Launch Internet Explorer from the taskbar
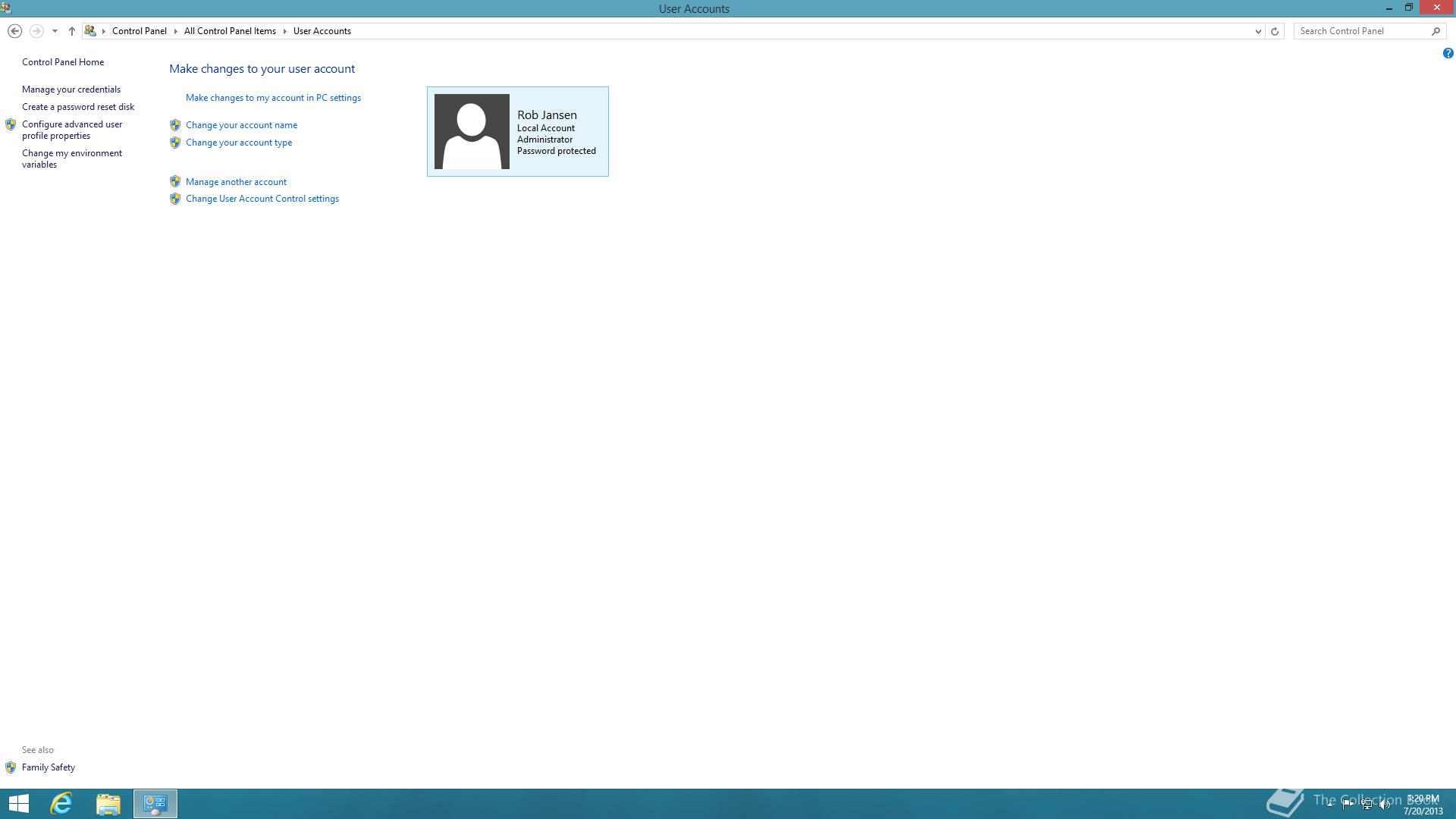This screenshot has width=1456, height=819. [61, 804]
